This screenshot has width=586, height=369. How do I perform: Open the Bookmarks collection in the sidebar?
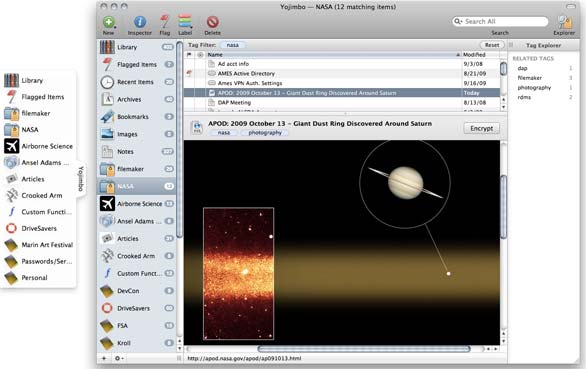click(137, 117)
